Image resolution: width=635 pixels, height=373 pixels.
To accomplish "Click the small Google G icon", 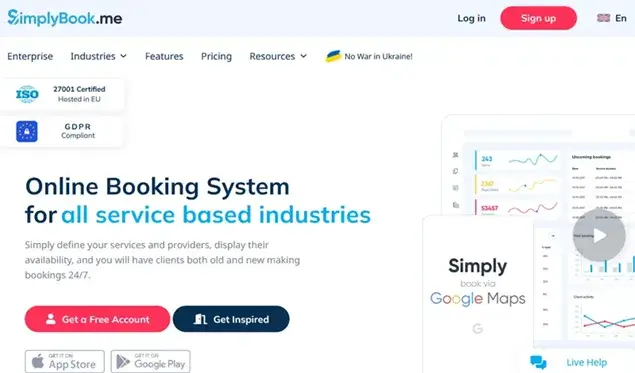I will coord(477,328).
